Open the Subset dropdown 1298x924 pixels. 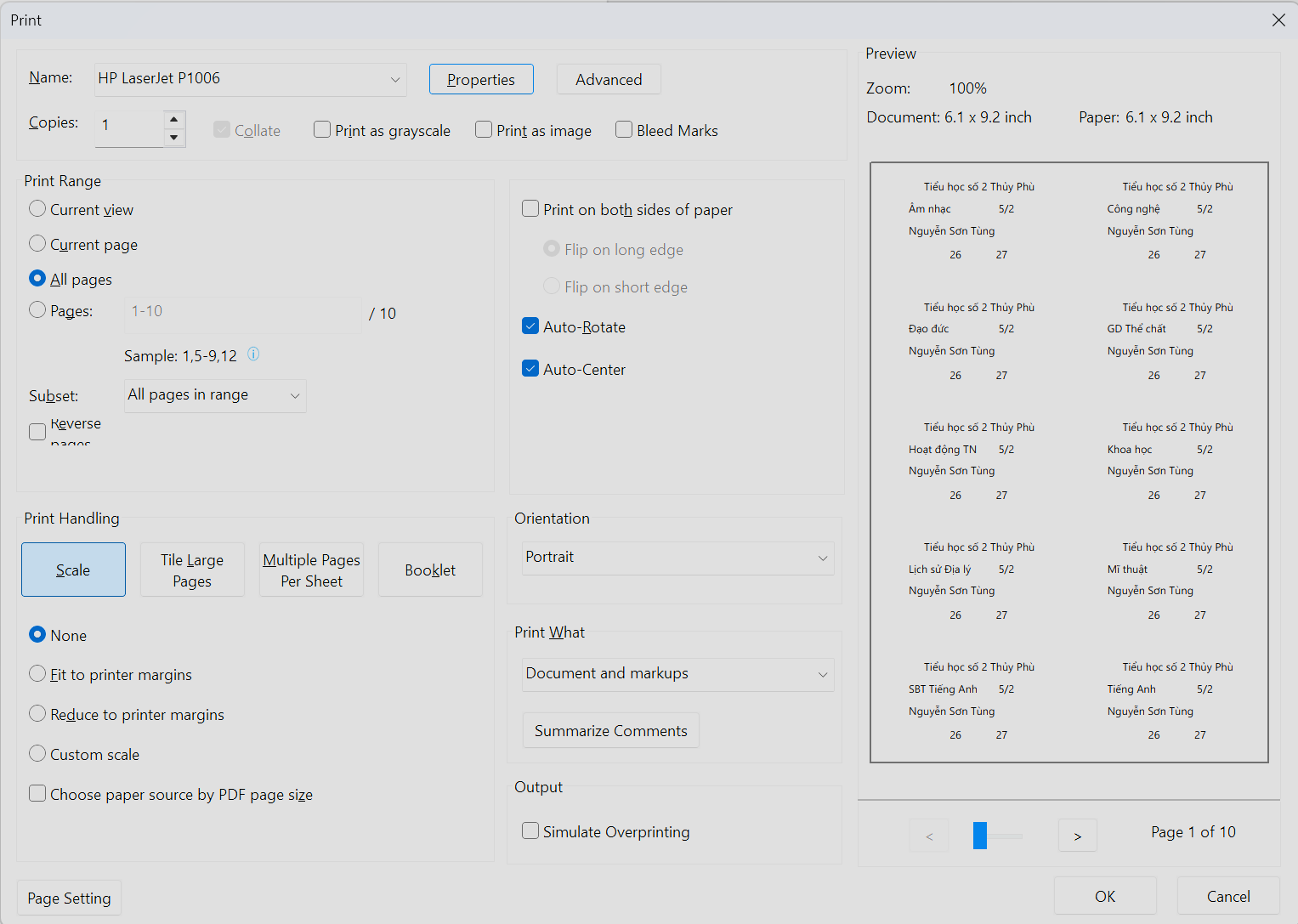[215, 395]
